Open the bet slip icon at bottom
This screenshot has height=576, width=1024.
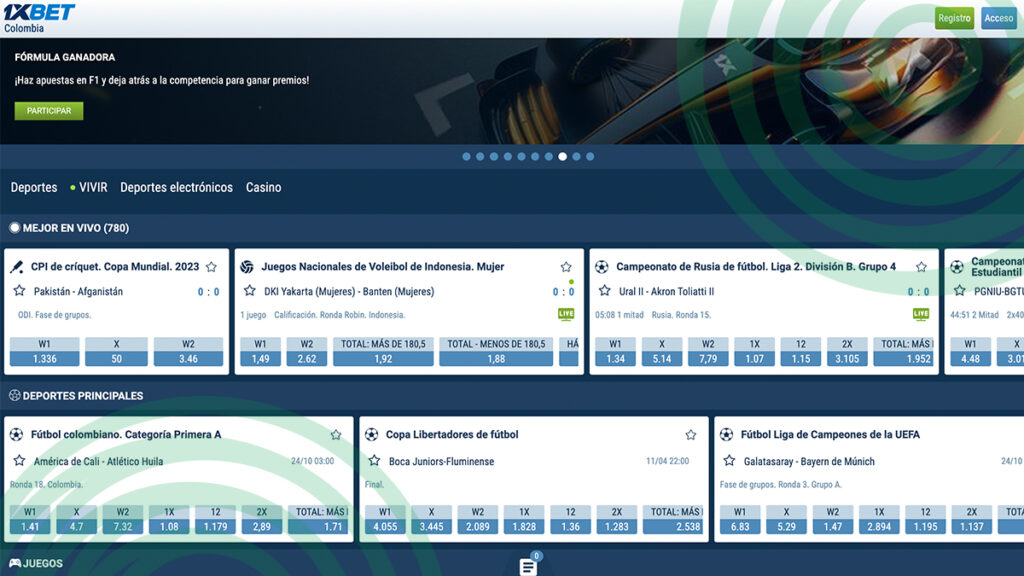coord(528,567)
